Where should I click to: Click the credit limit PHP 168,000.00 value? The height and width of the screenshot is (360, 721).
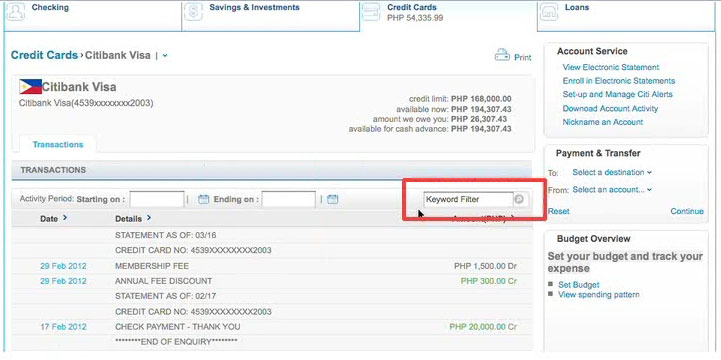pos(481,99)
